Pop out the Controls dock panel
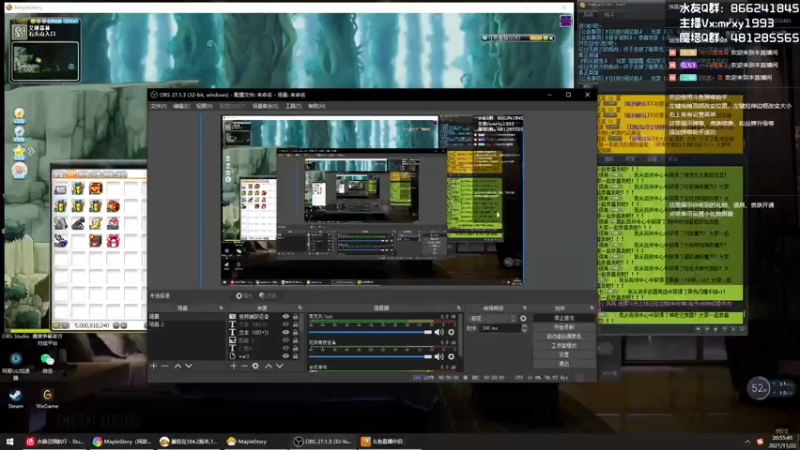The width and height of the screenshot is (800, 450). [591, 308]
